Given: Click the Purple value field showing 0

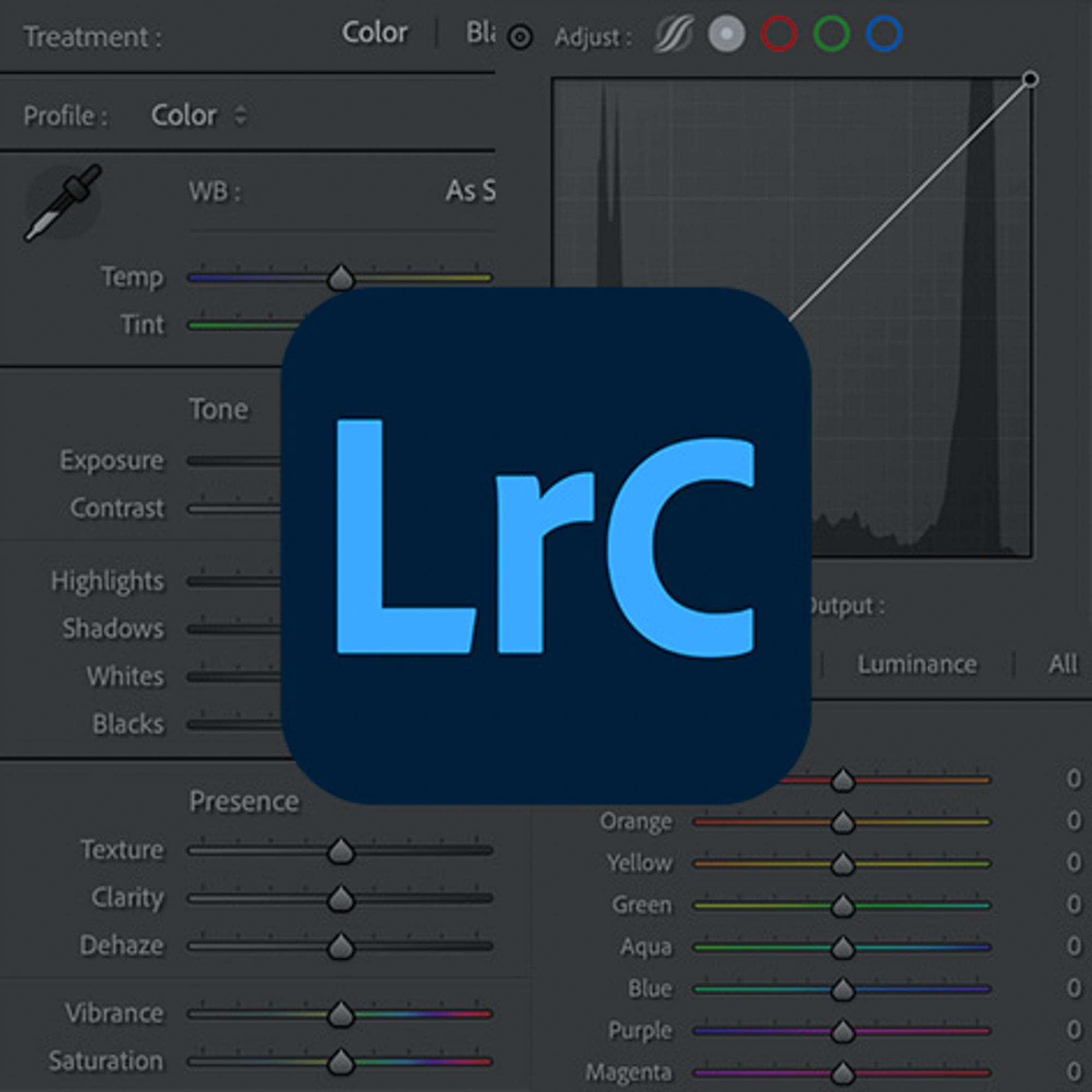Looking at the screenshot, I should tap(1074, 1029).
